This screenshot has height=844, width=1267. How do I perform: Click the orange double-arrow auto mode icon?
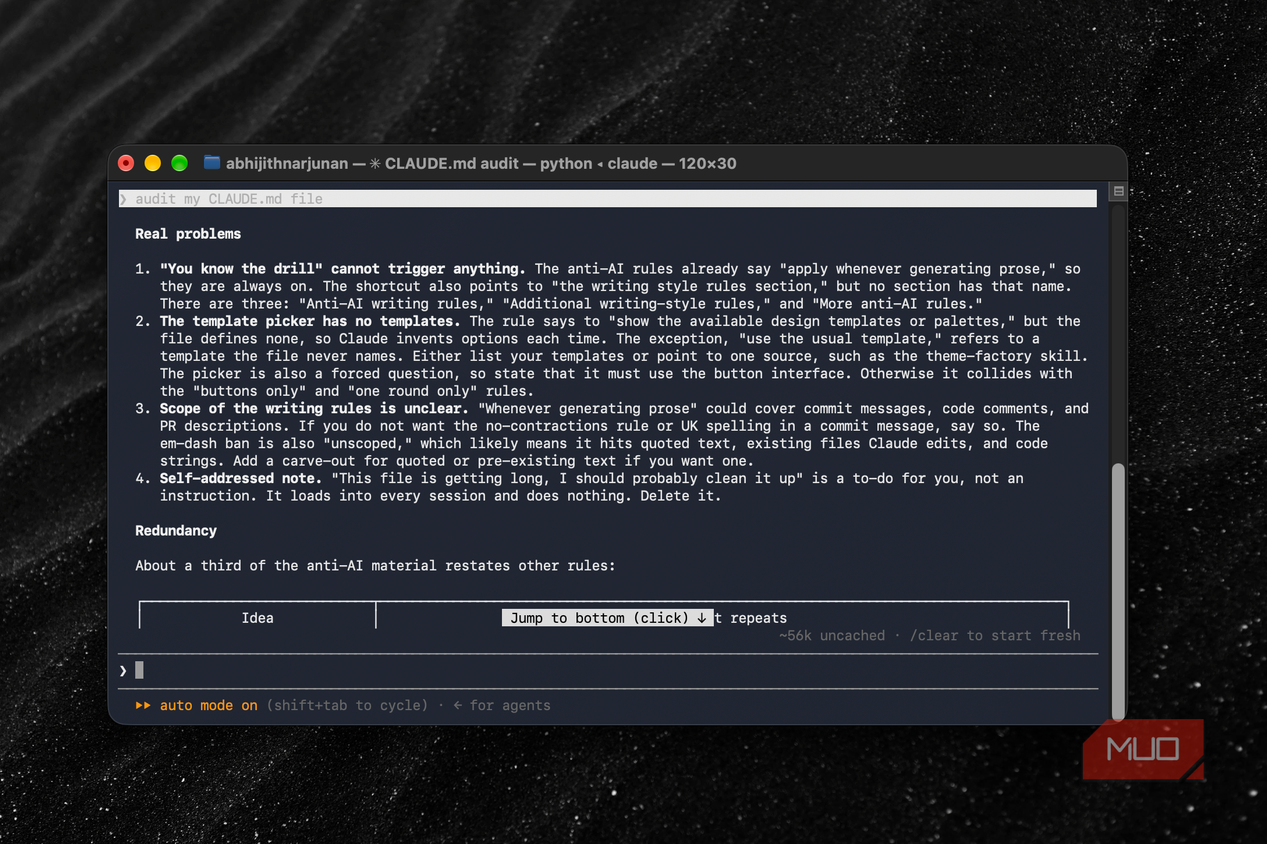(143, 705)
